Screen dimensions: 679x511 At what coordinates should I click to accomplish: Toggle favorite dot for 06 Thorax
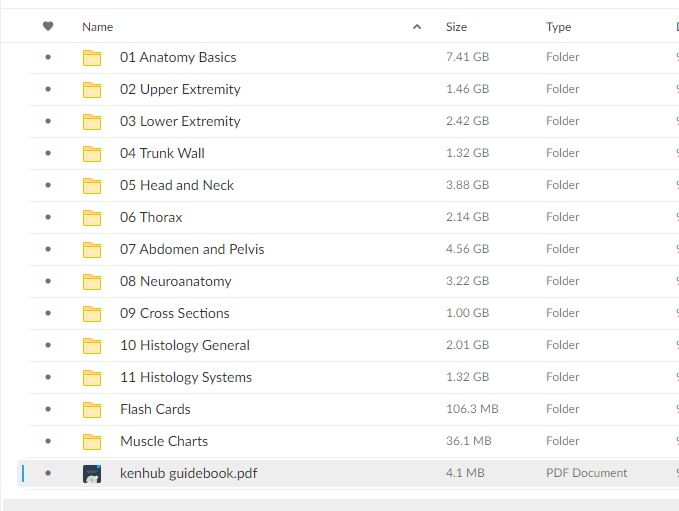click(x=48, y=217)
